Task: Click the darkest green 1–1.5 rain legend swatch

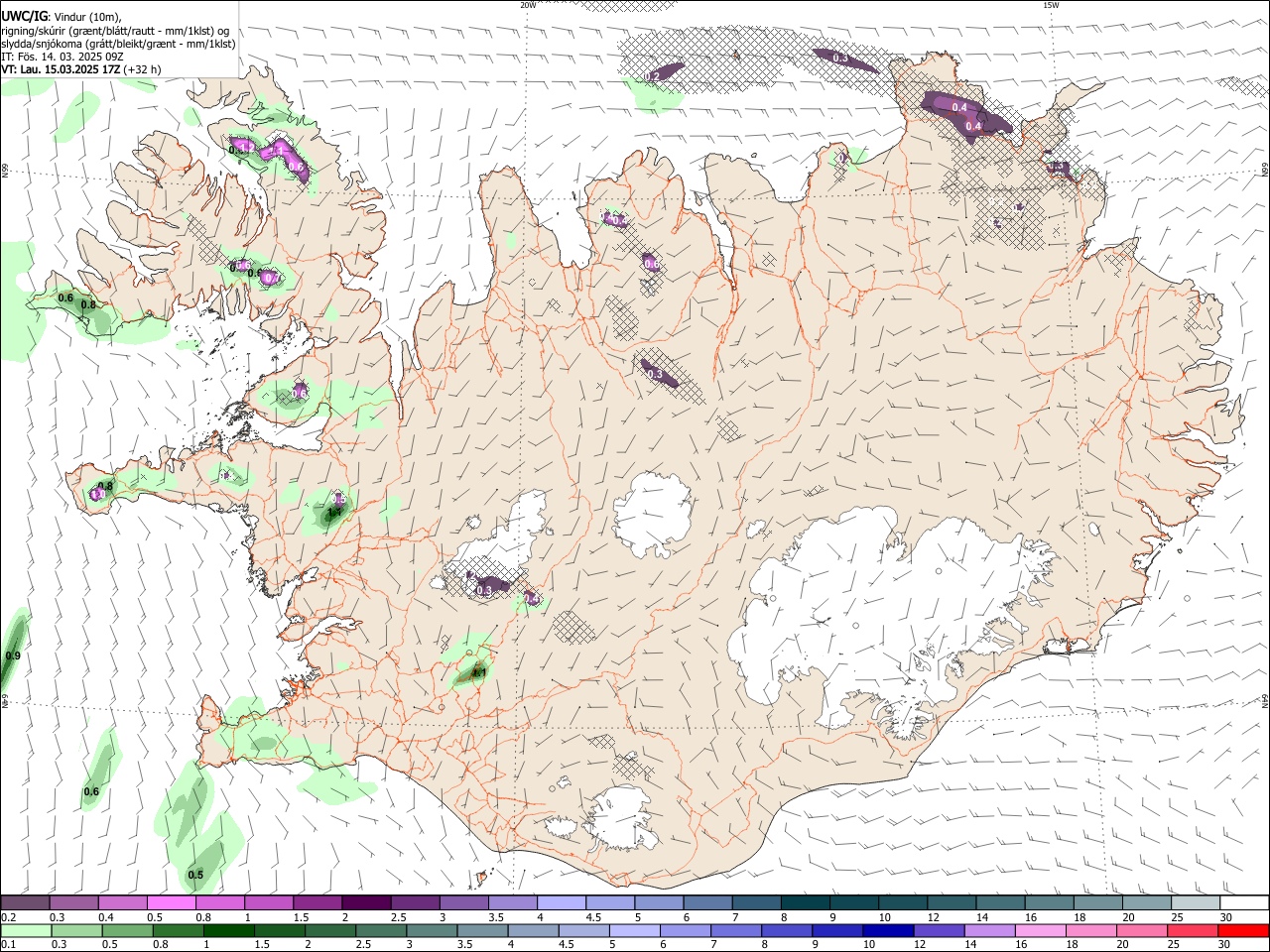Action: (x=229, y=931)
